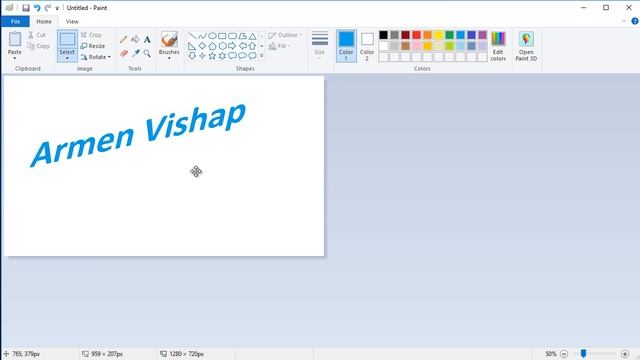Choose the Right triangle shape
Viewport: 640px width, 360px height.
pos(192,46)
